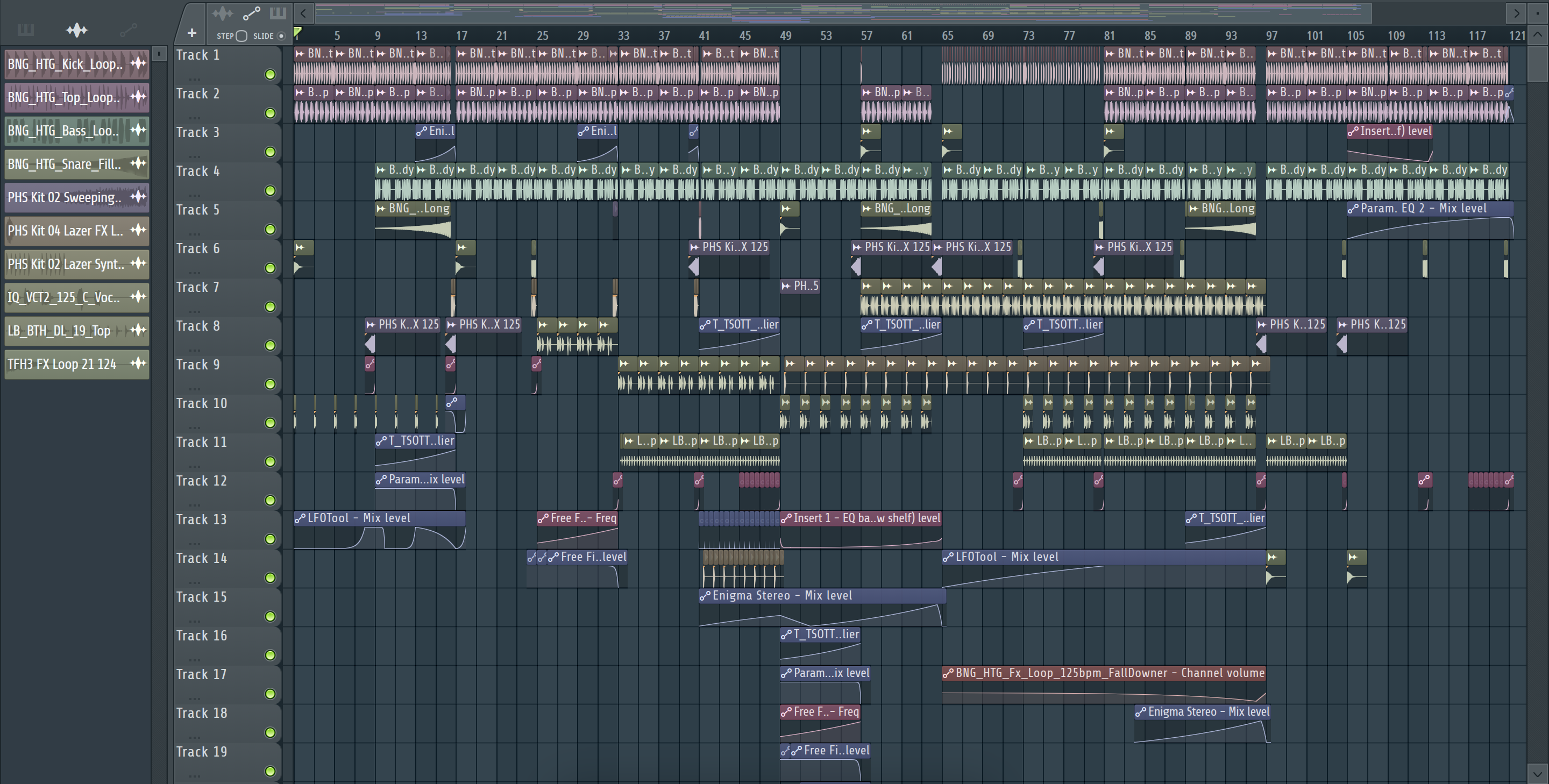Mute Track 13 with its green LED
Image resolution: width=1549 pixels, height=784 pixels.
click(x=270, y=539)
